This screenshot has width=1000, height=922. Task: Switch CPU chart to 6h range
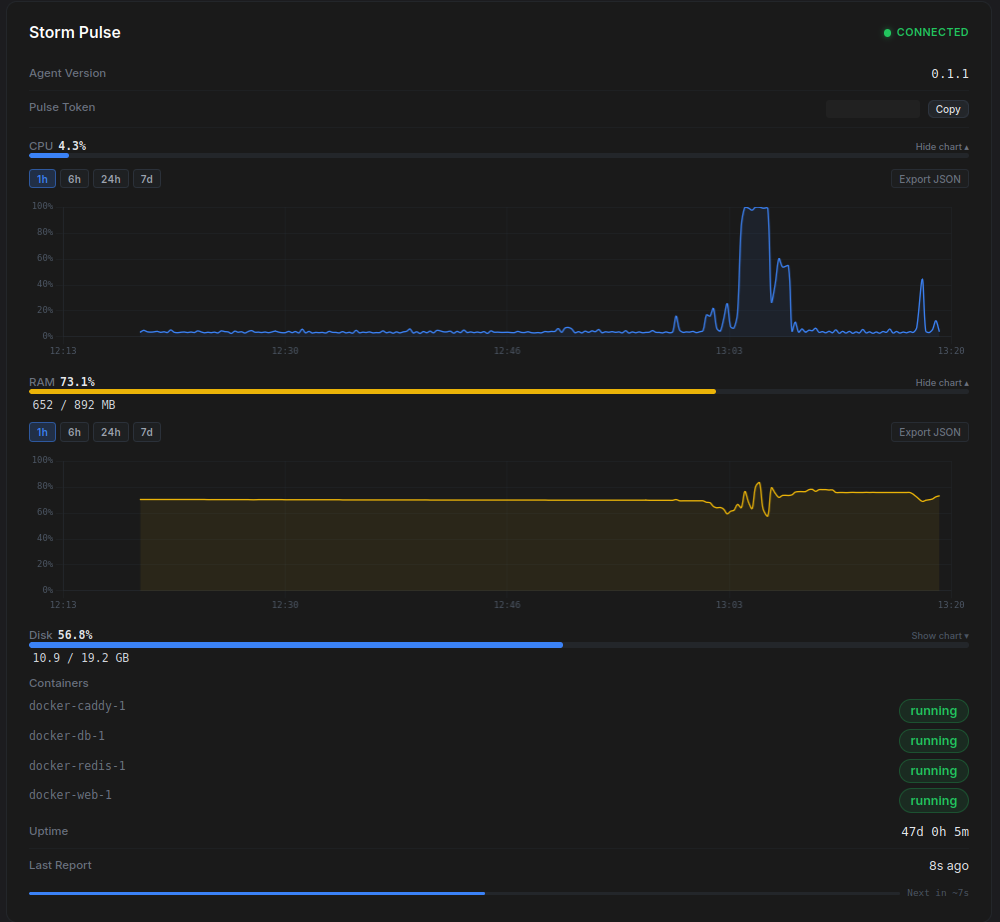(74, 178)
